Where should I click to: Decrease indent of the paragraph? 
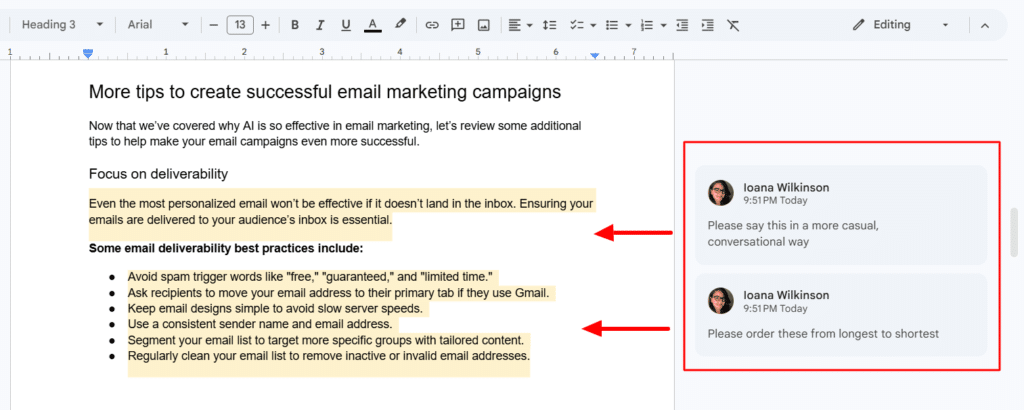[682, 25]
